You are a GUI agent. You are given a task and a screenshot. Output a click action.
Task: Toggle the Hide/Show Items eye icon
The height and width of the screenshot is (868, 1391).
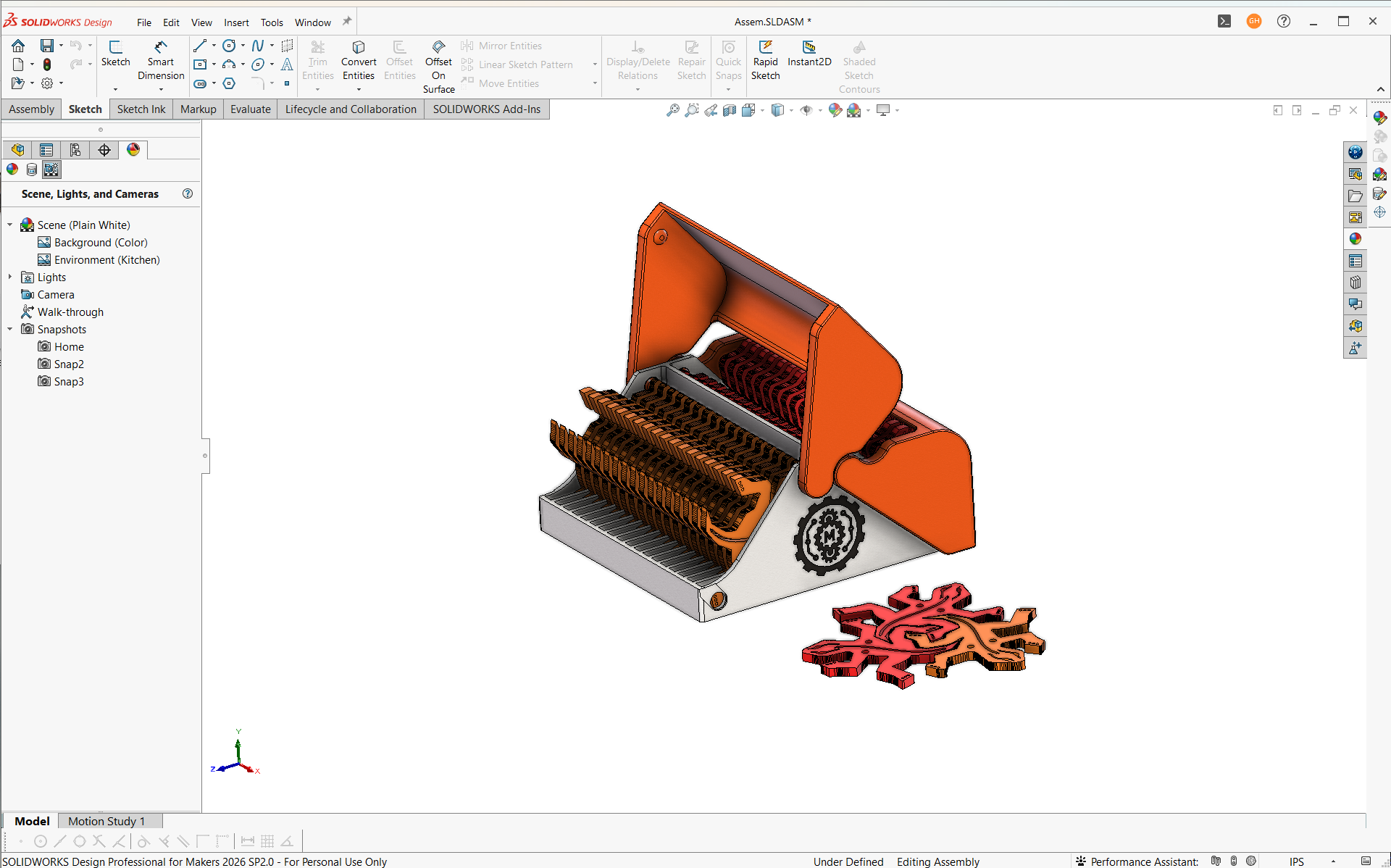pyautogui.click(x=806, y=110)
